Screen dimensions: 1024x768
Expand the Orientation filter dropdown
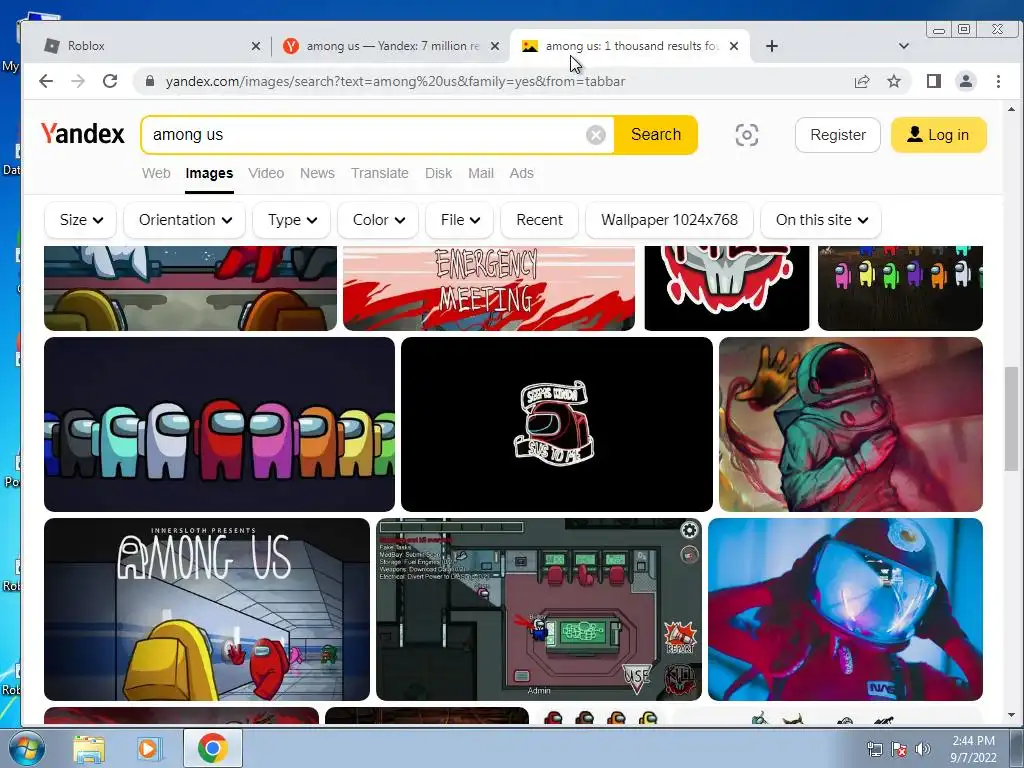184,220
